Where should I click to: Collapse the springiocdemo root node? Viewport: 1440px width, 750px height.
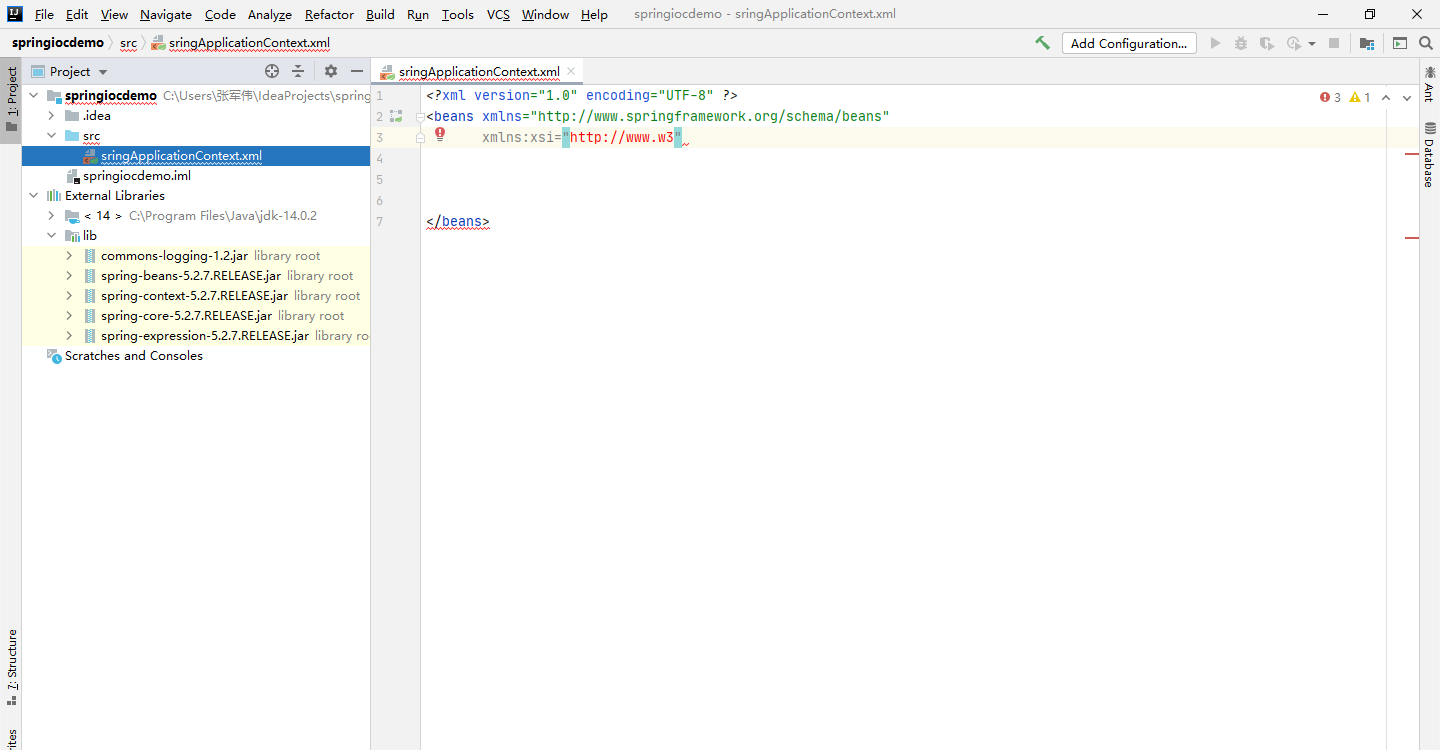(x=33, y=96)
